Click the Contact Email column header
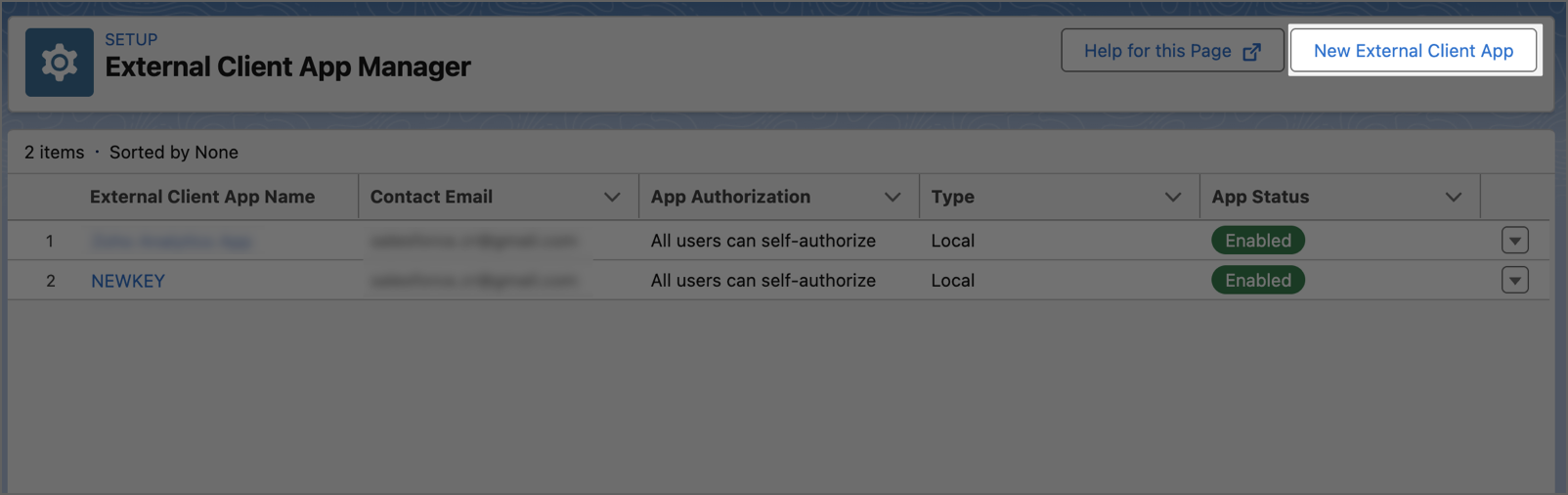Image resolution: width=1568 pixels, height=495 pixels. coord(431,197)
